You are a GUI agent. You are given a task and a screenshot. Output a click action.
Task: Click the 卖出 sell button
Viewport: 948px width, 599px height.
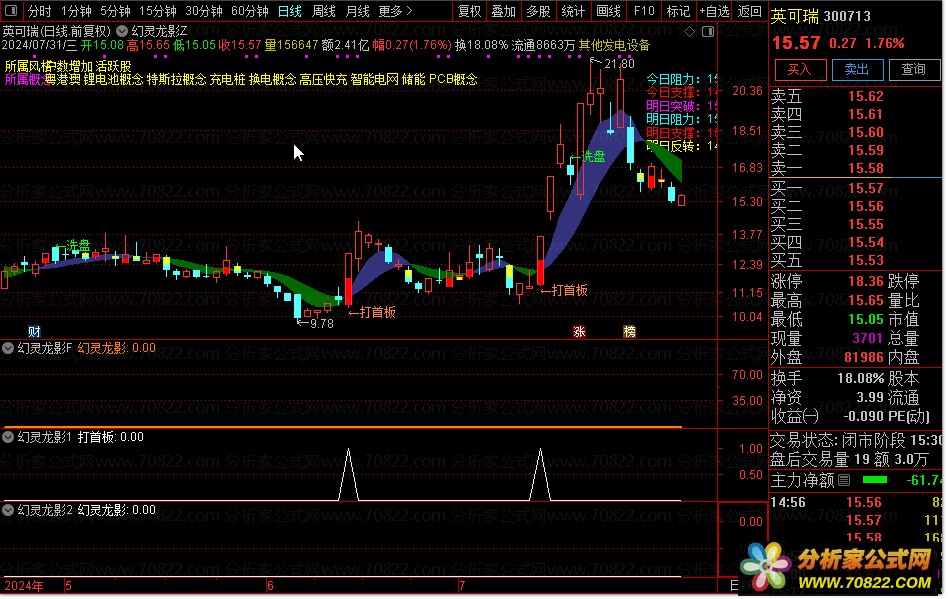coord(857,70)
